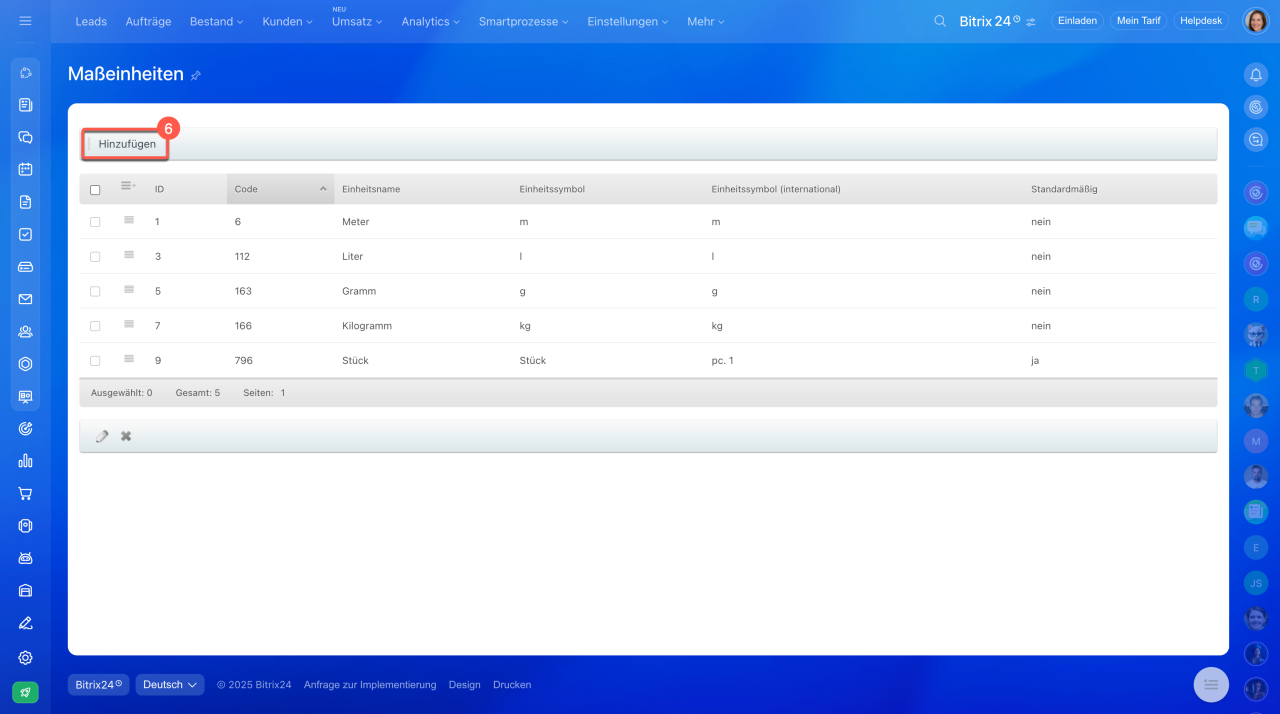The height and width of the screenshot is (714, 1280).
Task: Open the column settings menu in header
Action: click(x=128, y=186)
